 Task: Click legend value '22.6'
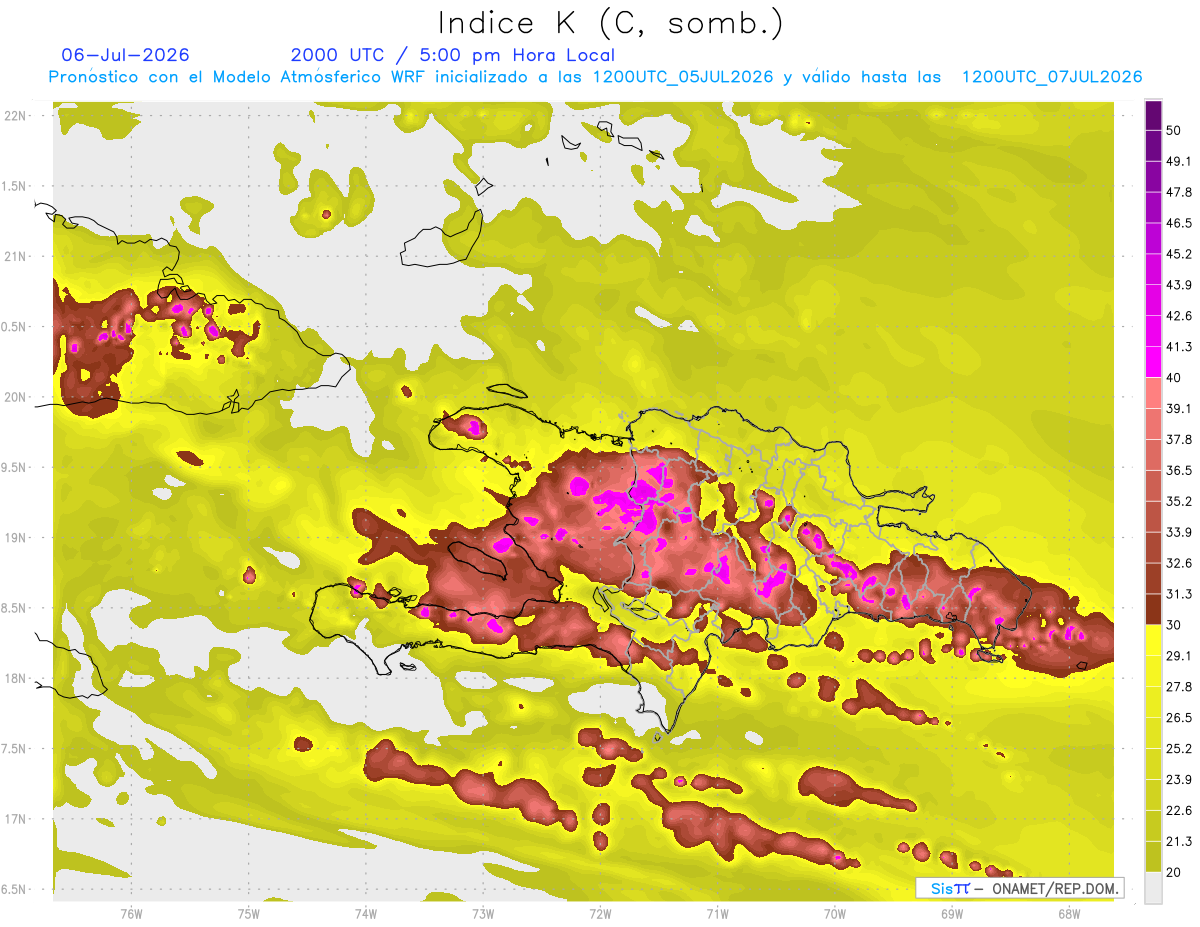click(1179, 810)
